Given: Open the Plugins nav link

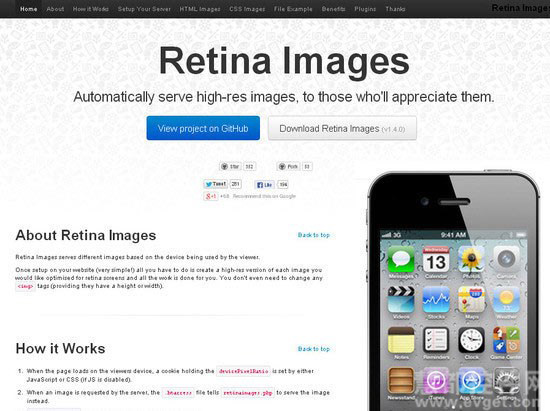Looking at the screenshot, I should pos(365,9).
